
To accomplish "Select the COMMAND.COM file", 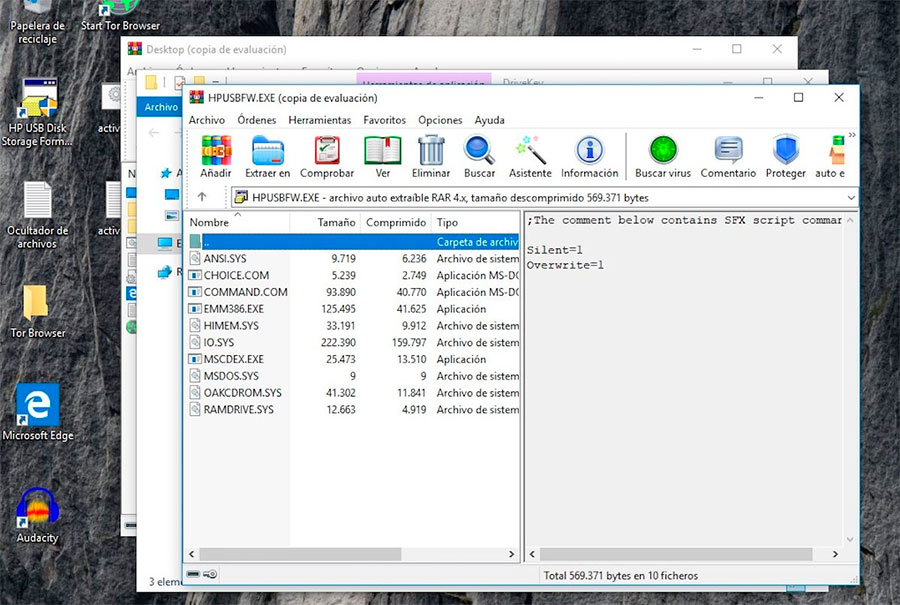I will pos(245,292).
